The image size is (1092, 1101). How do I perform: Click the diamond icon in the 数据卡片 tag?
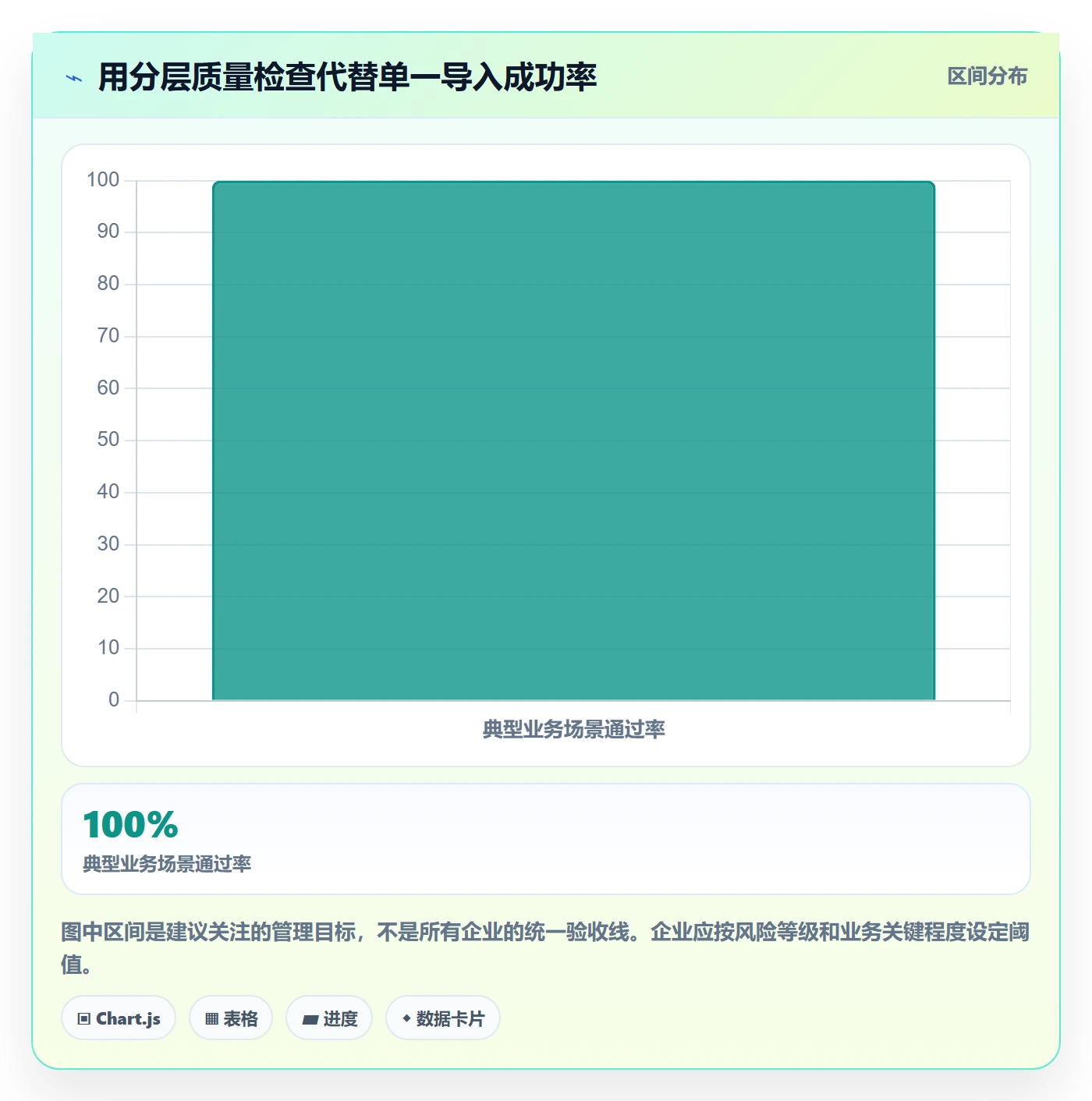pos(406,1018)
